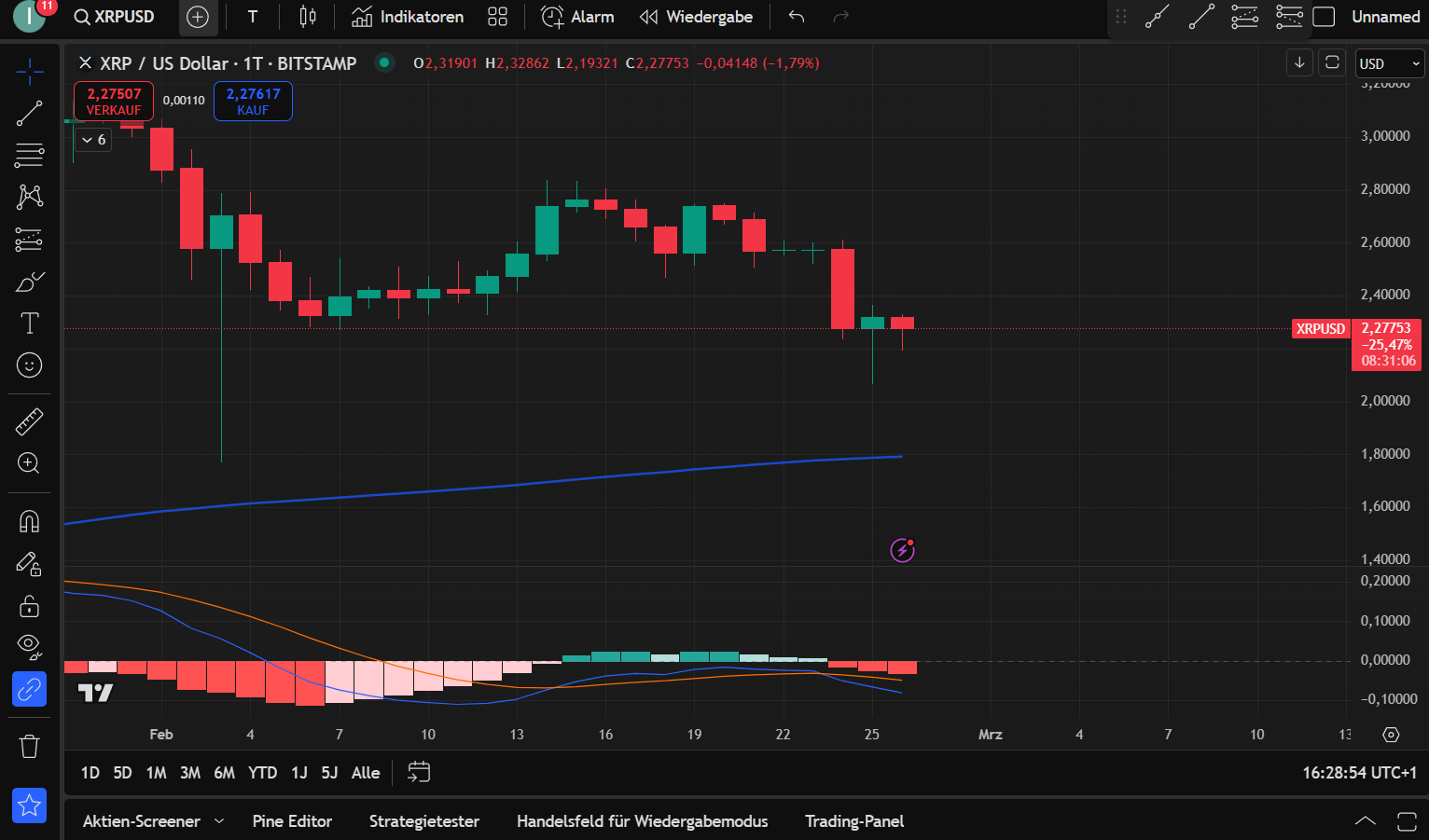Select the trend line drawing tool in sidebar
The width and height of the screenshot is (1429, 840).
29,114
